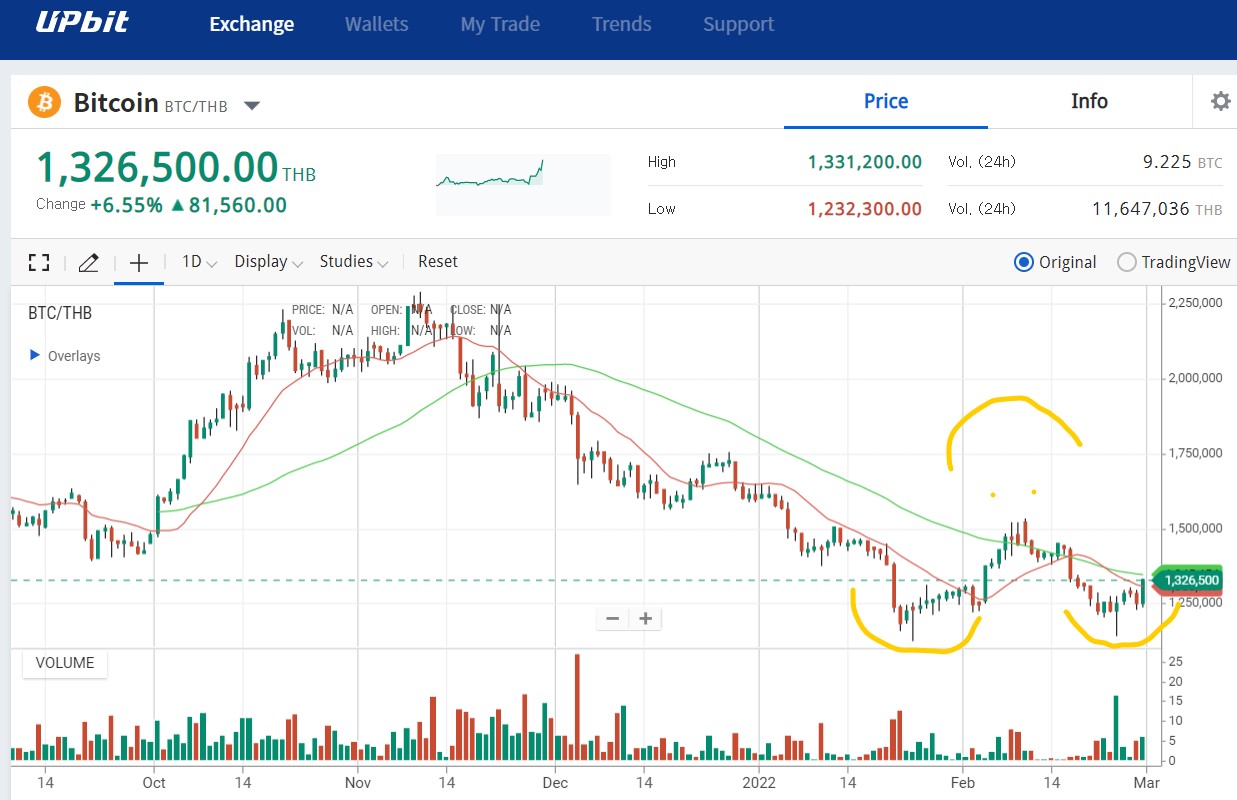Open the Studies dropdown
The width and height of the screenshot is (1237, 800).
[x=353, y=262]
